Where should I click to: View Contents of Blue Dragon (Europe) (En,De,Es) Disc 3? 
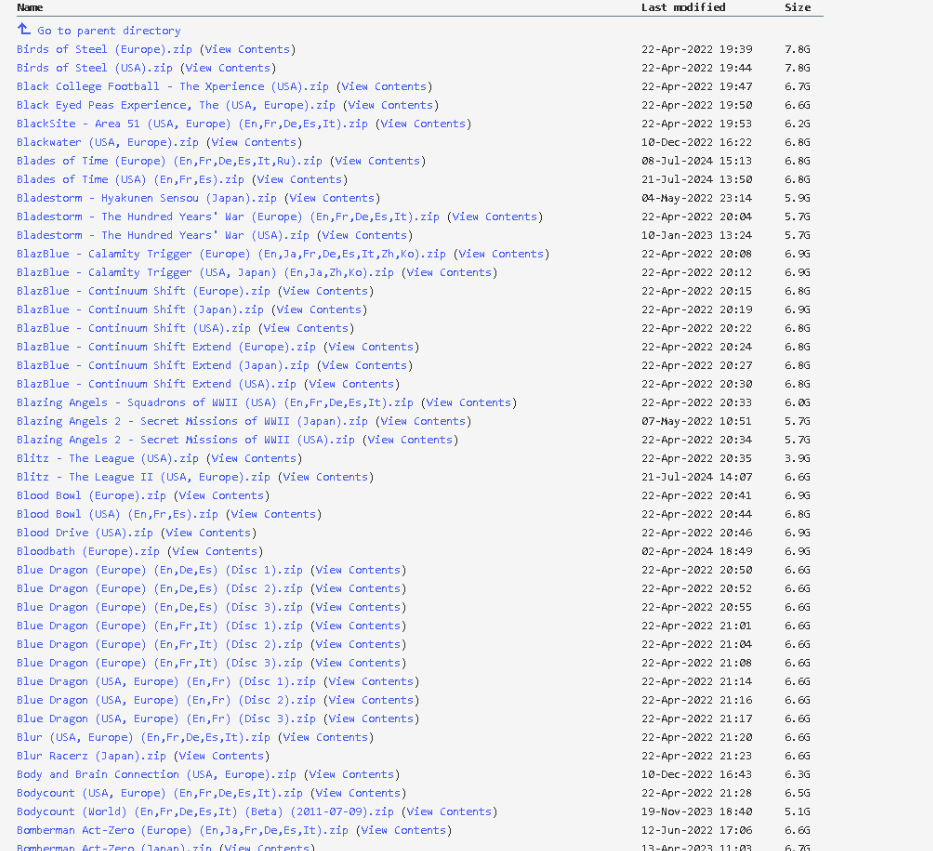tap(358, 607)
